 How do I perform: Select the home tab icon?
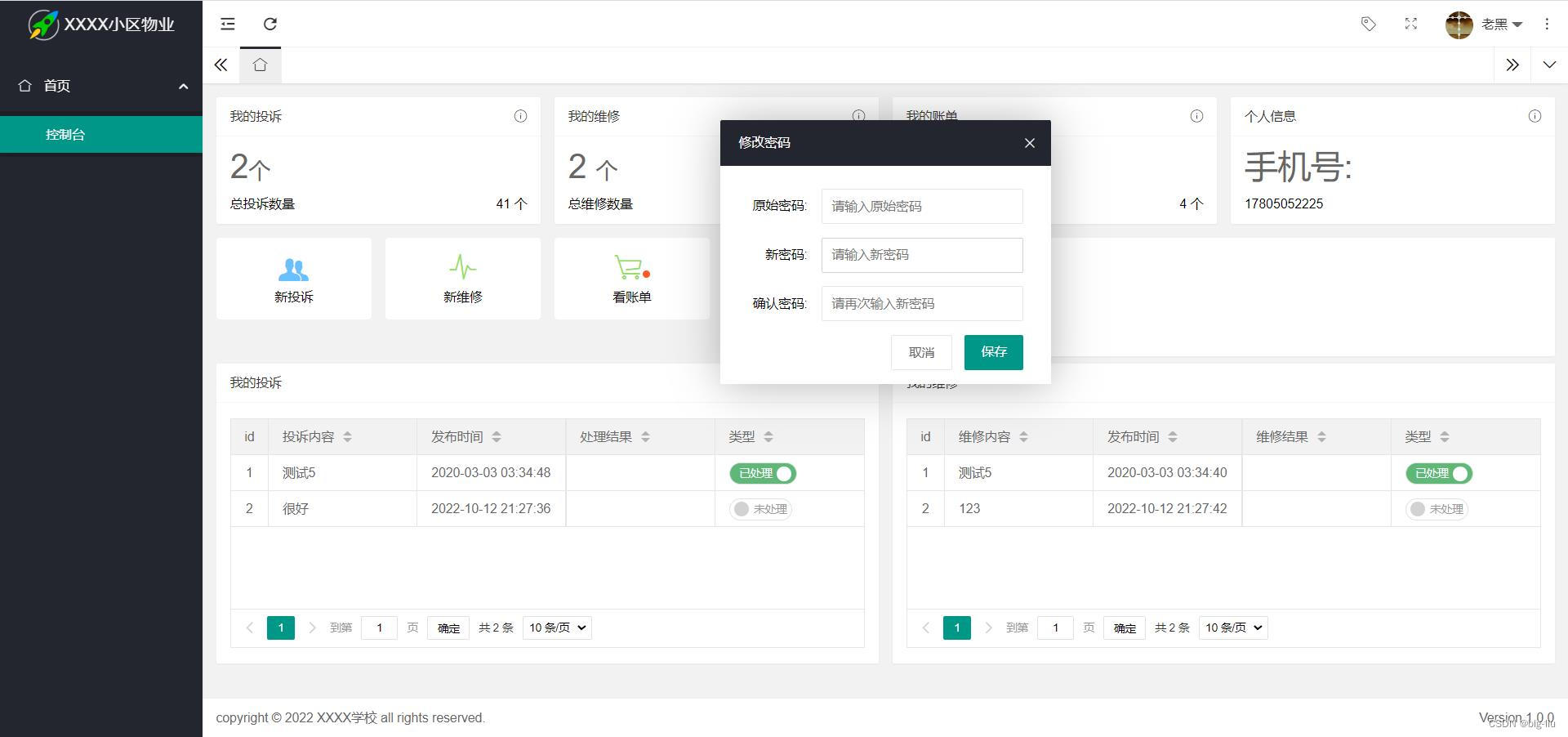(x=260, y=65)
